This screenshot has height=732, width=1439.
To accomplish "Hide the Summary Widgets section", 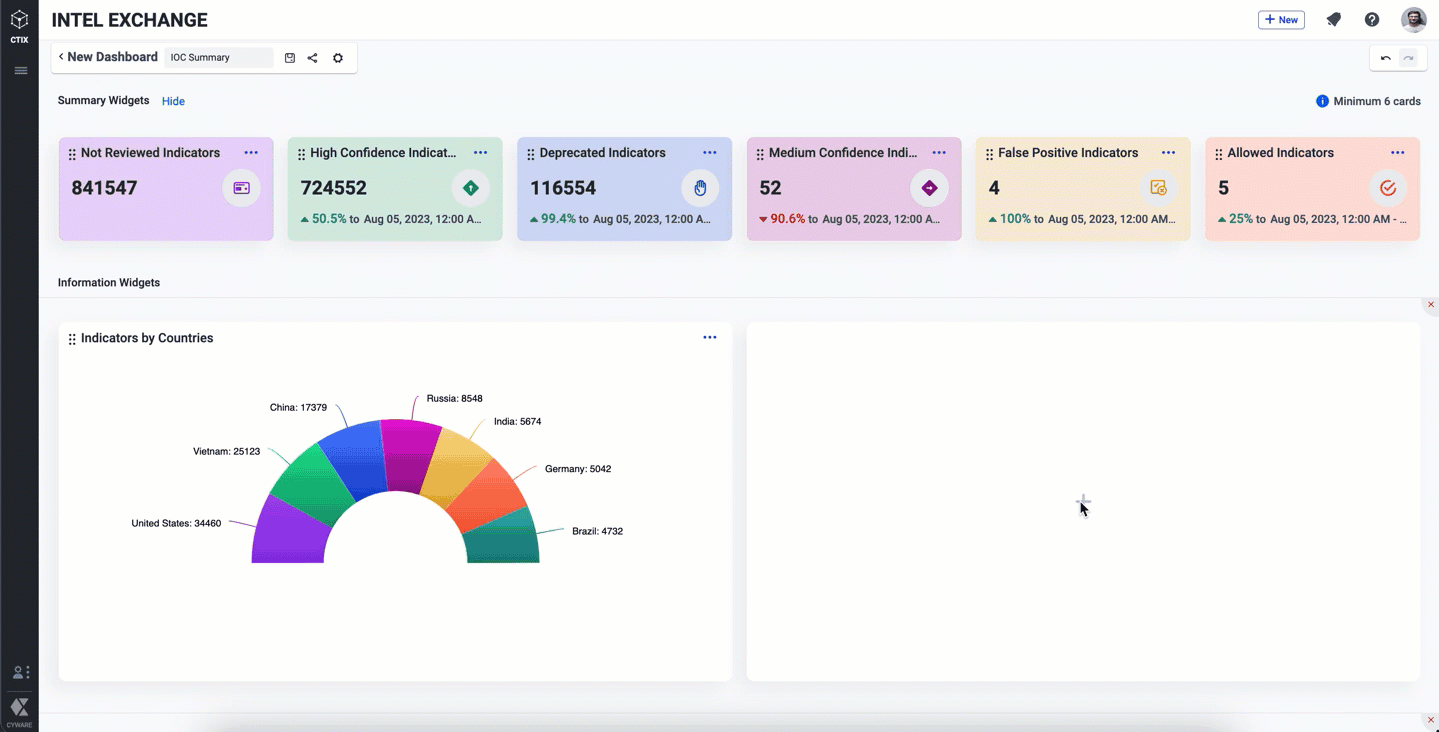I will tap(173, 101).
